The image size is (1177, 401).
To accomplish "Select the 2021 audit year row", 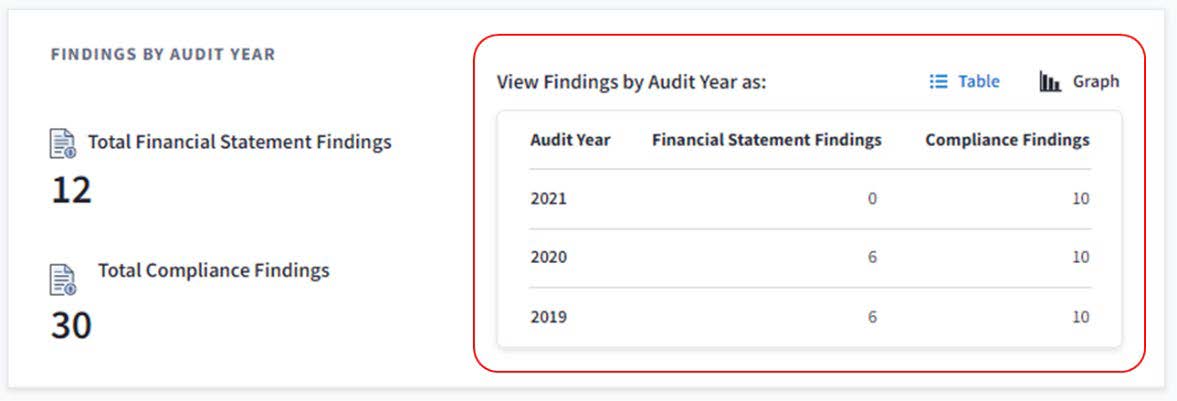I will click(x=549, y=199).
